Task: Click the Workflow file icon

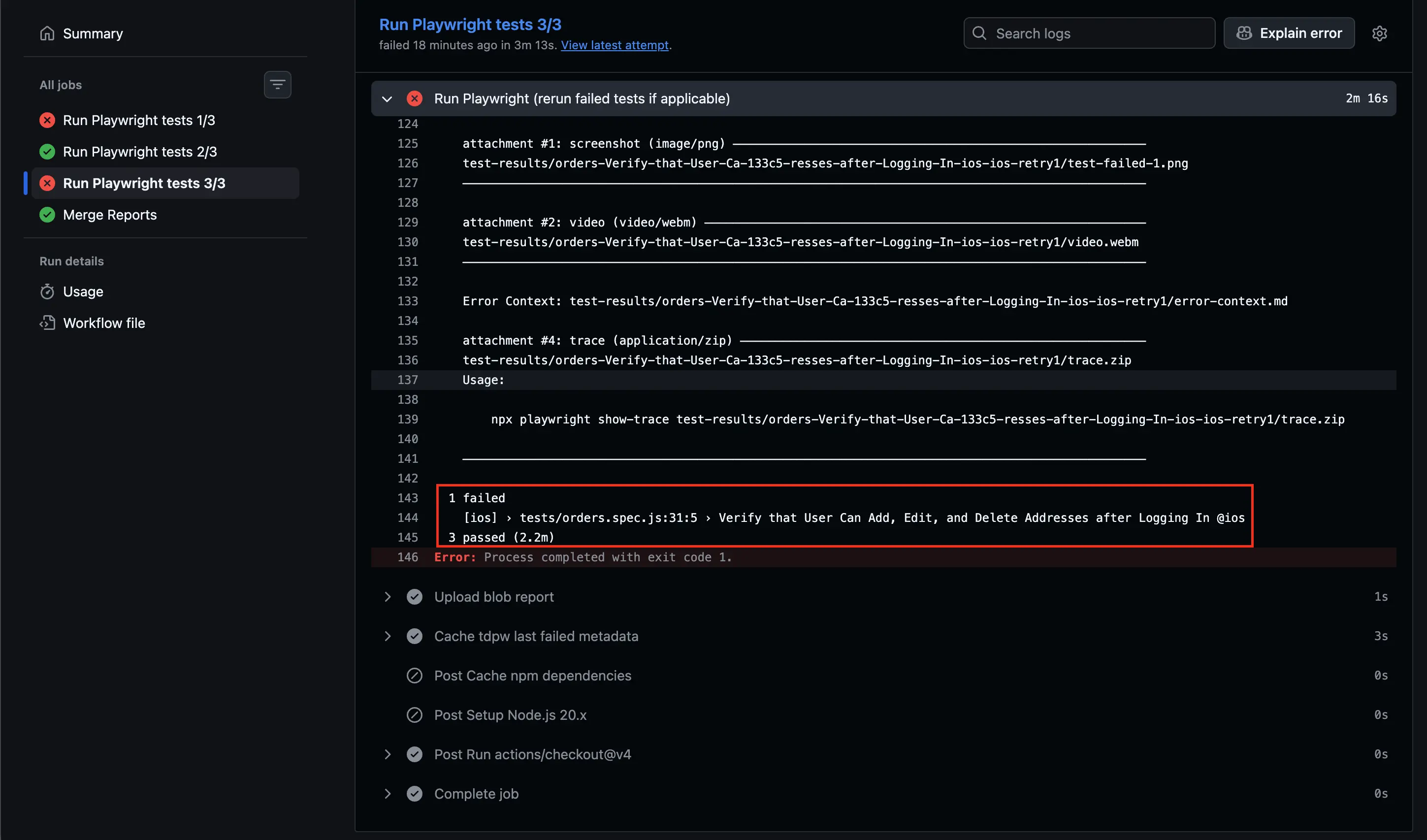Action: tap(47, 323)
